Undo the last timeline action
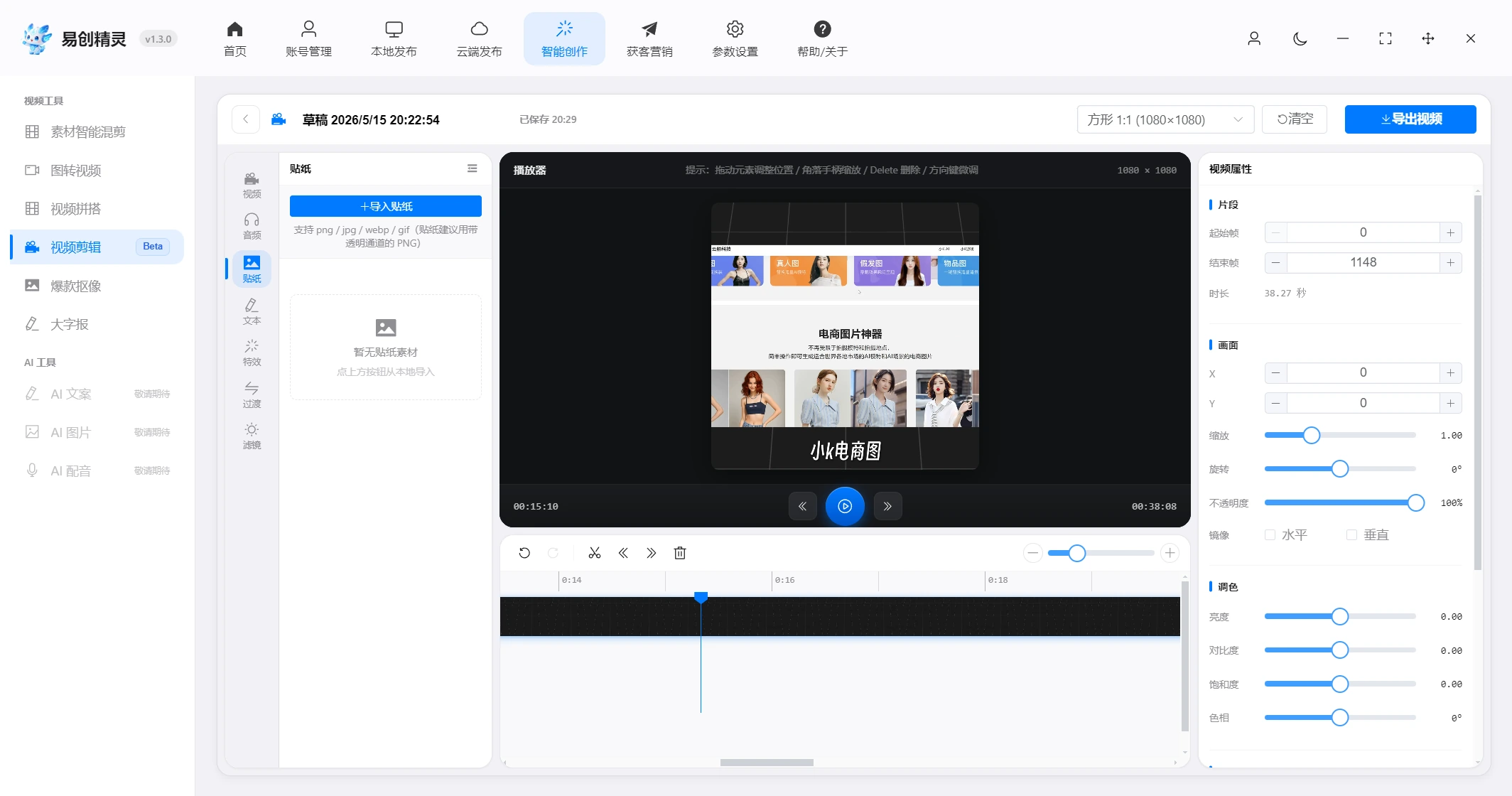 524,553
